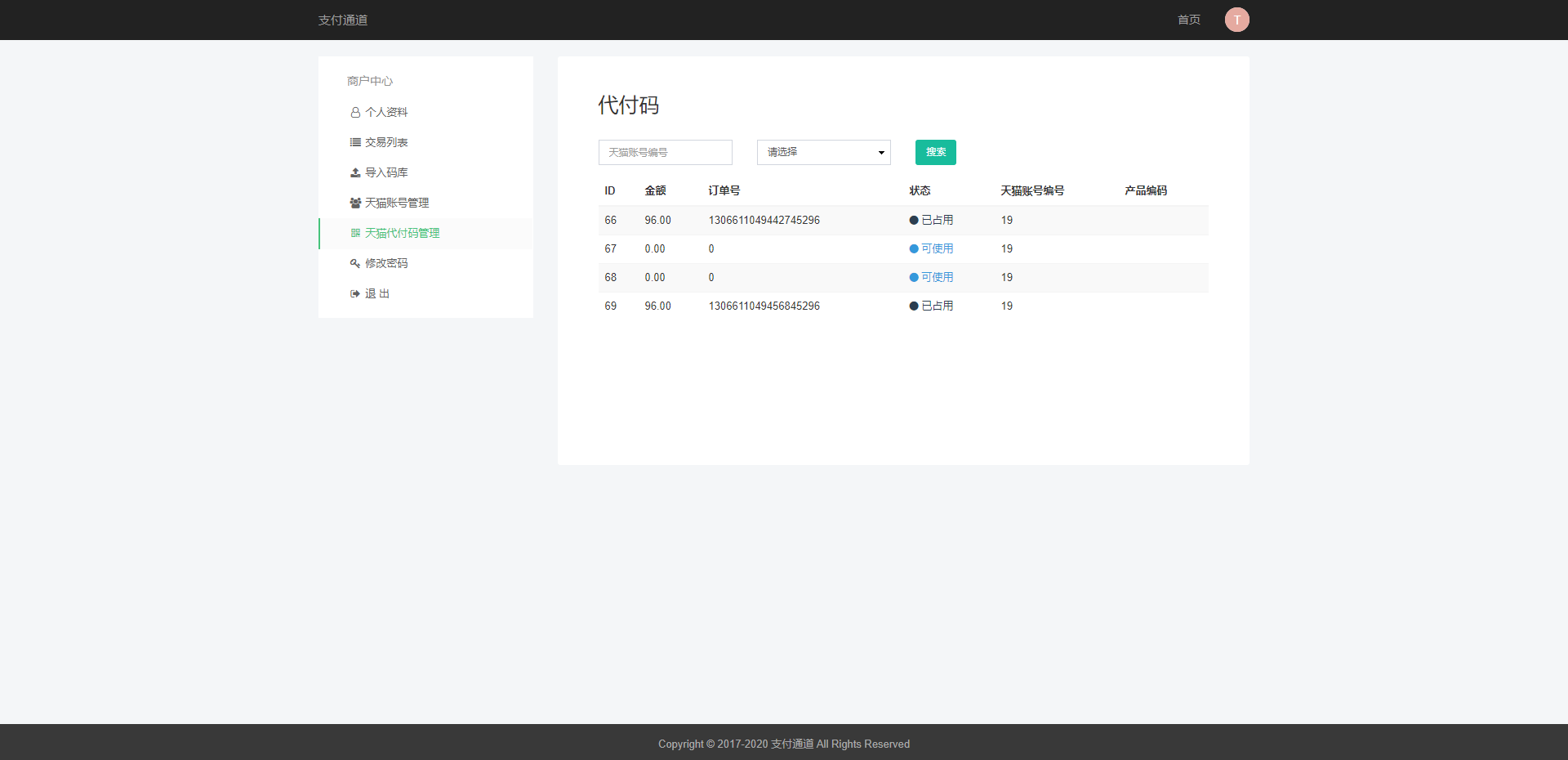Click the QR code icon beside 天猫代付码管理
The height and width of the screenshot is (760, 1568).
[x=355, y=233]
